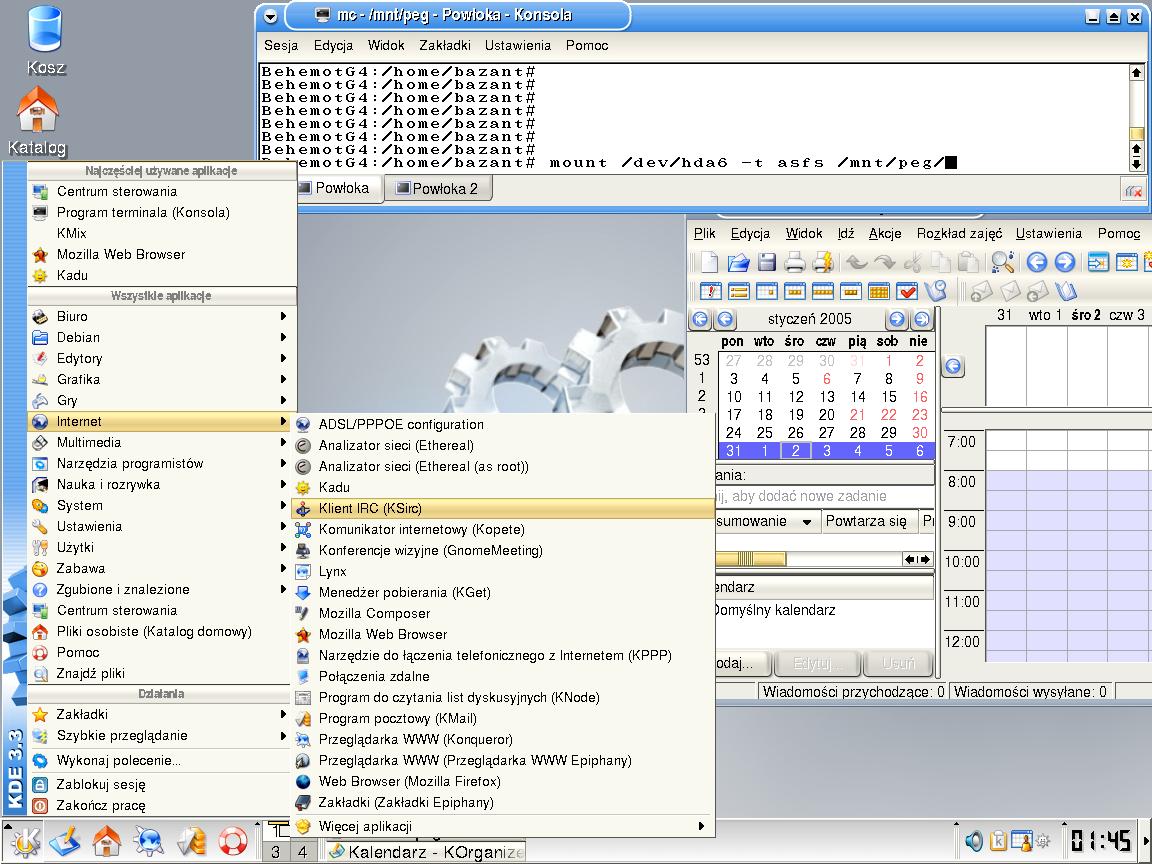Click the Find magnifier icon in KOrganizer

1002,262
